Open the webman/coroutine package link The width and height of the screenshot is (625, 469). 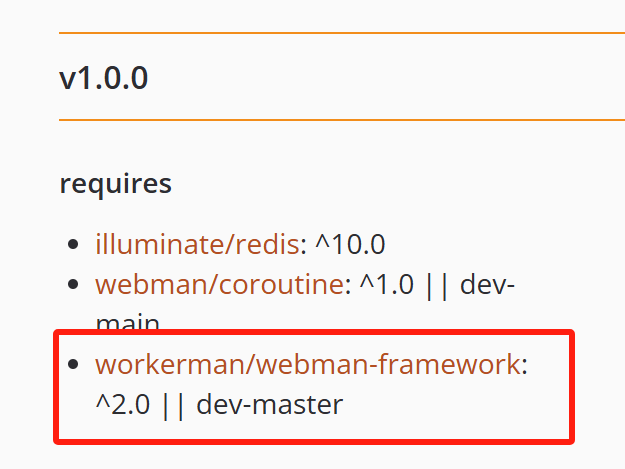220,285
